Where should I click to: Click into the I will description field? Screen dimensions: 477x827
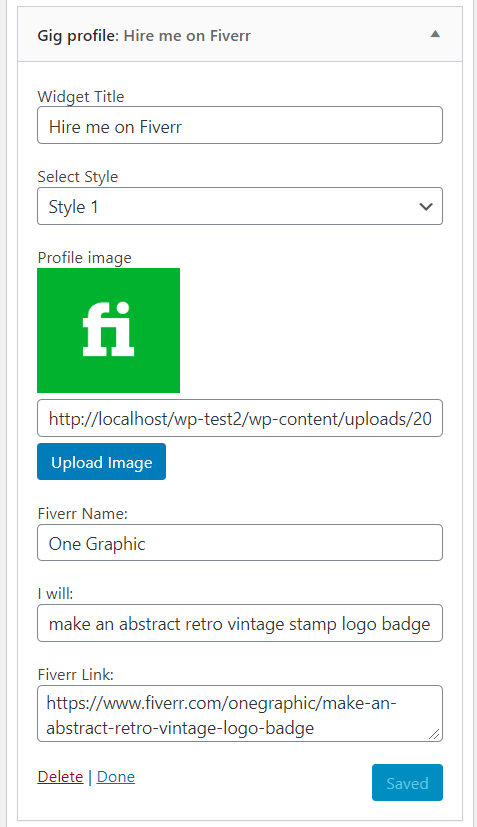click(x=240, y=623)
